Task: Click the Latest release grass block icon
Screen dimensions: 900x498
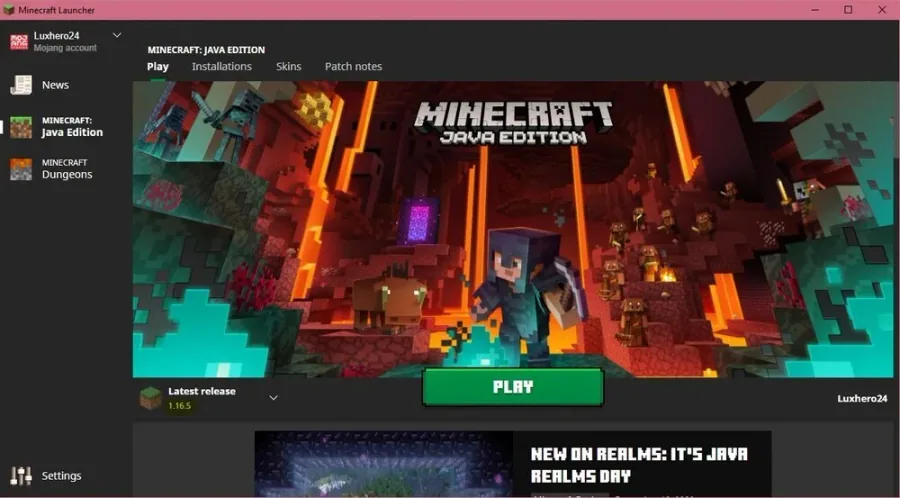Action: point(151,398)
